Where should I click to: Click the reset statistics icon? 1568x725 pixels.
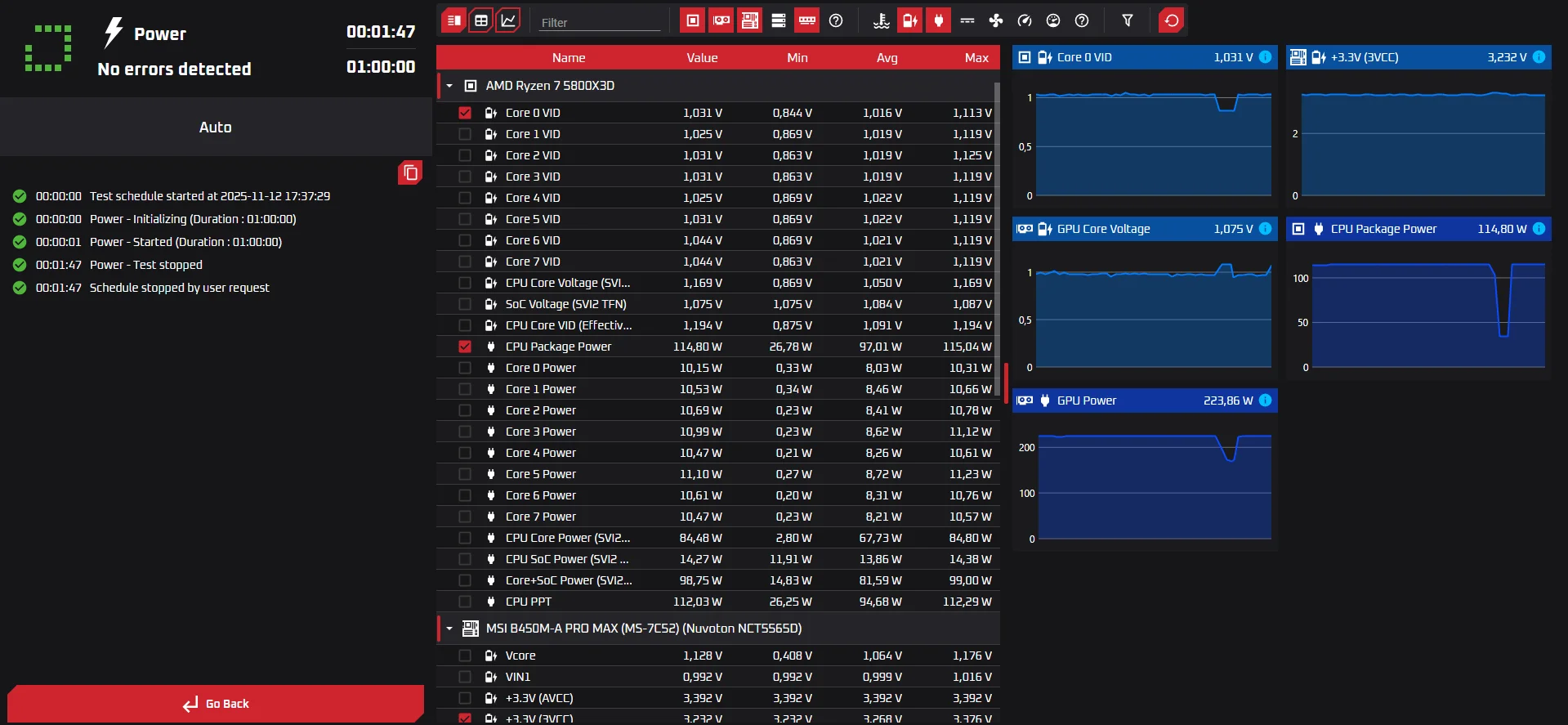click(1172, 20)
